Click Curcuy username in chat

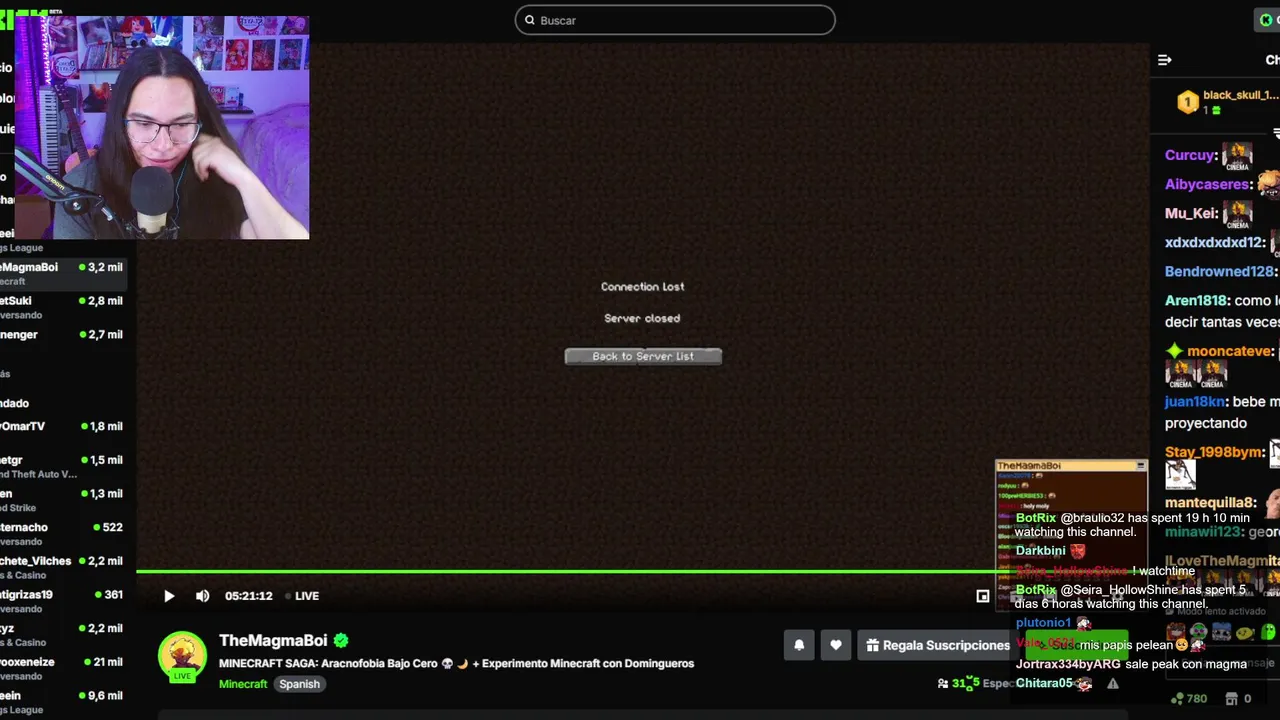[1190, 155]
